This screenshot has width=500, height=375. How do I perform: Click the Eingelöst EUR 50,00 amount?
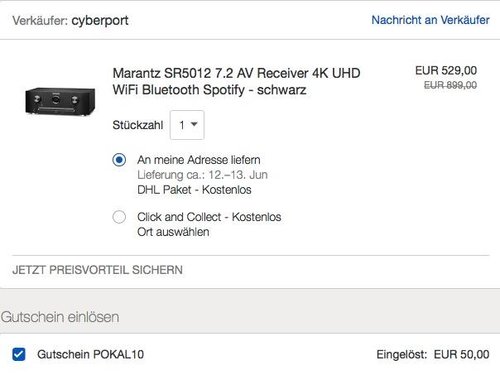433,354
